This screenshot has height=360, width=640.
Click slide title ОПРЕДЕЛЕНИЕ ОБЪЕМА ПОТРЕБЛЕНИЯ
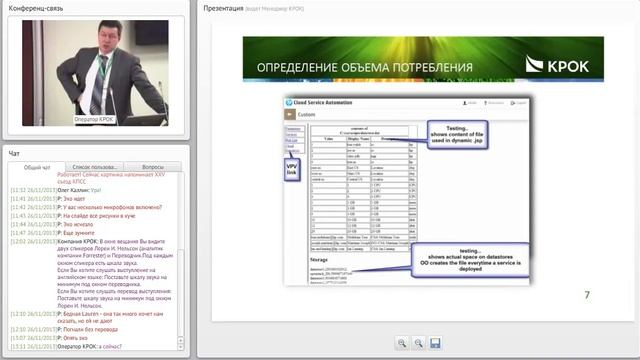364,67
